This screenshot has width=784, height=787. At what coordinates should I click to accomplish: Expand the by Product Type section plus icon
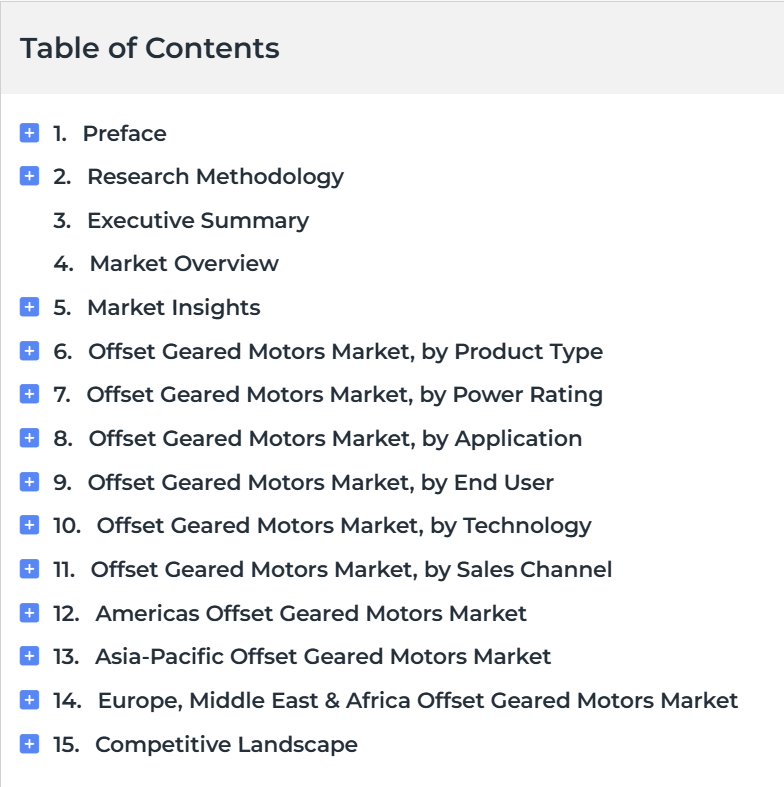[x=29, y=351]
